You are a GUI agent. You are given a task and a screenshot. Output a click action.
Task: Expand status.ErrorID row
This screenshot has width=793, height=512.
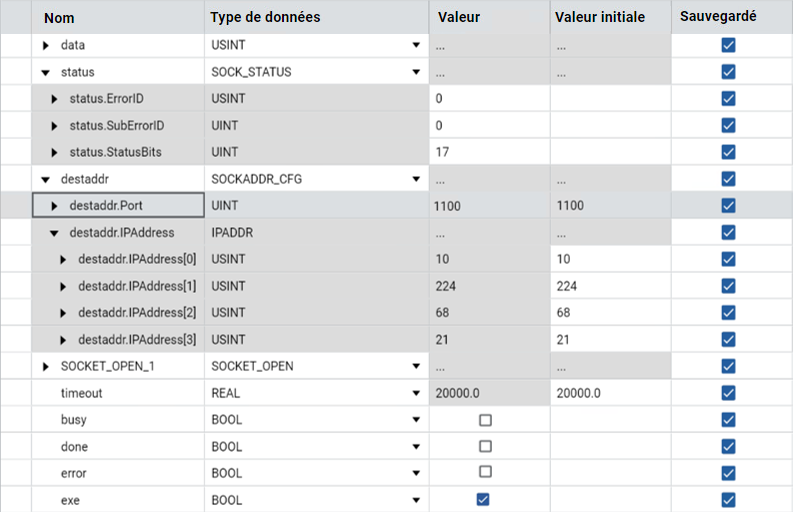point(55,99)
